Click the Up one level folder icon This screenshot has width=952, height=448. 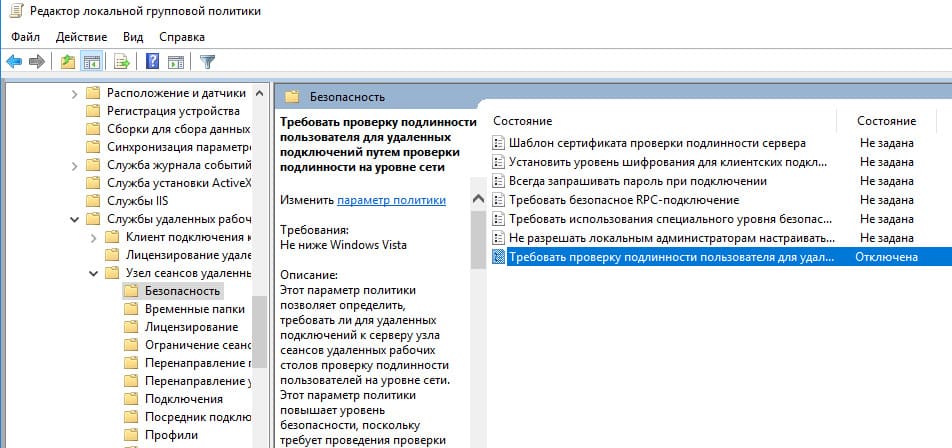click(x=68, y=61)
